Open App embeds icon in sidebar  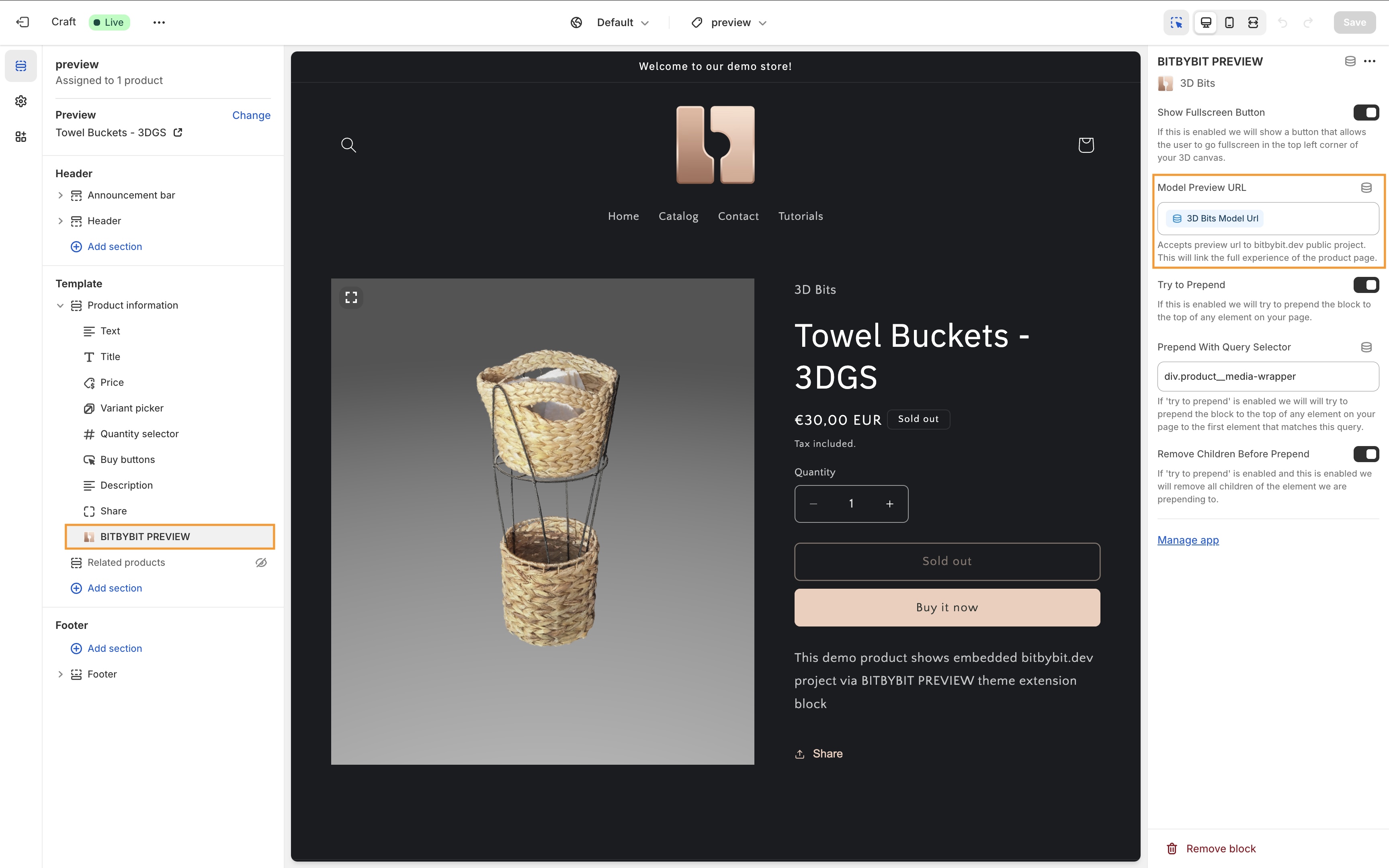[20, 137]
